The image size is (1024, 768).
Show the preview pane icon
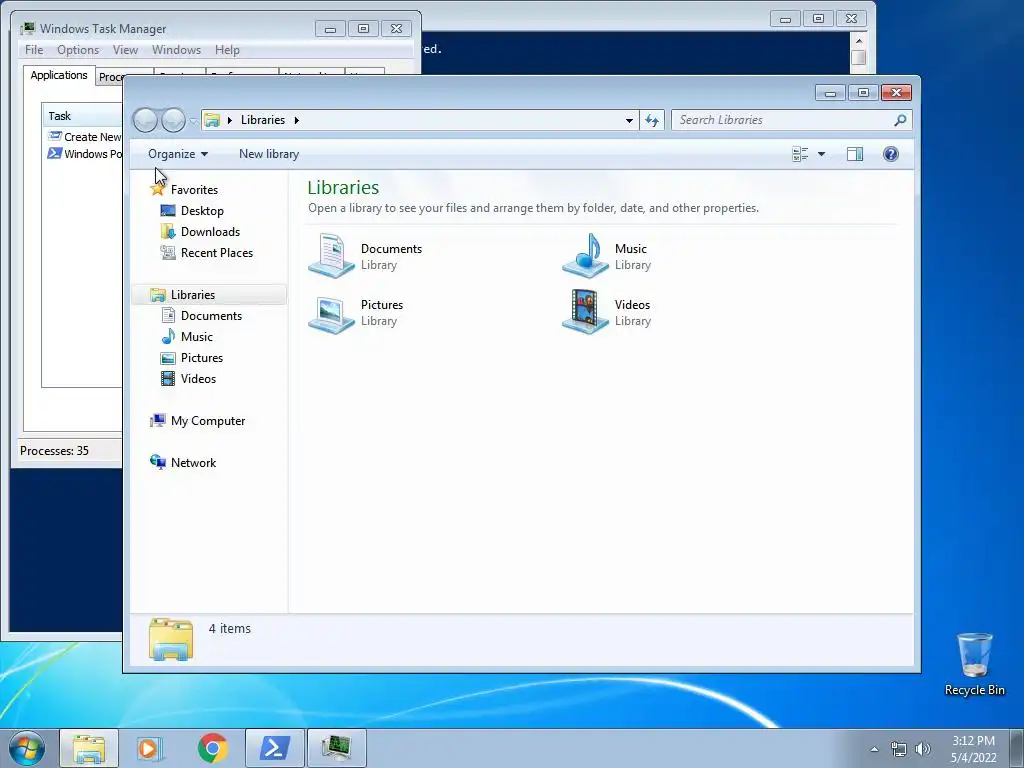pos(854,154)
